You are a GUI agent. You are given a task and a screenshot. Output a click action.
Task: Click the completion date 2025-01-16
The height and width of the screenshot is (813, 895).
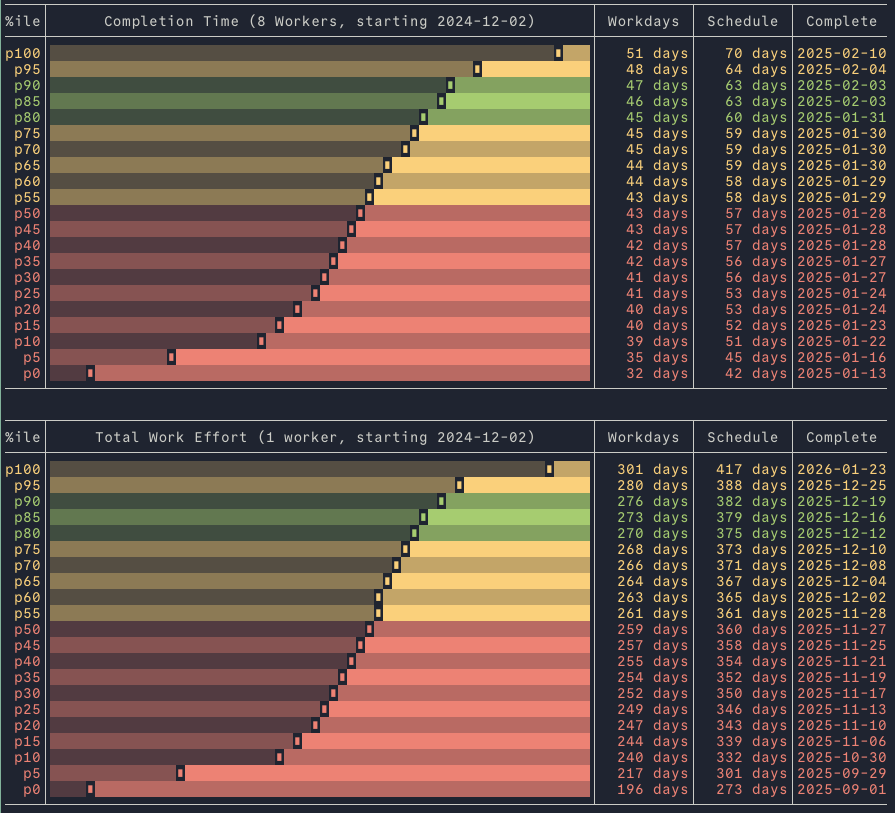(x=842, y=357)
